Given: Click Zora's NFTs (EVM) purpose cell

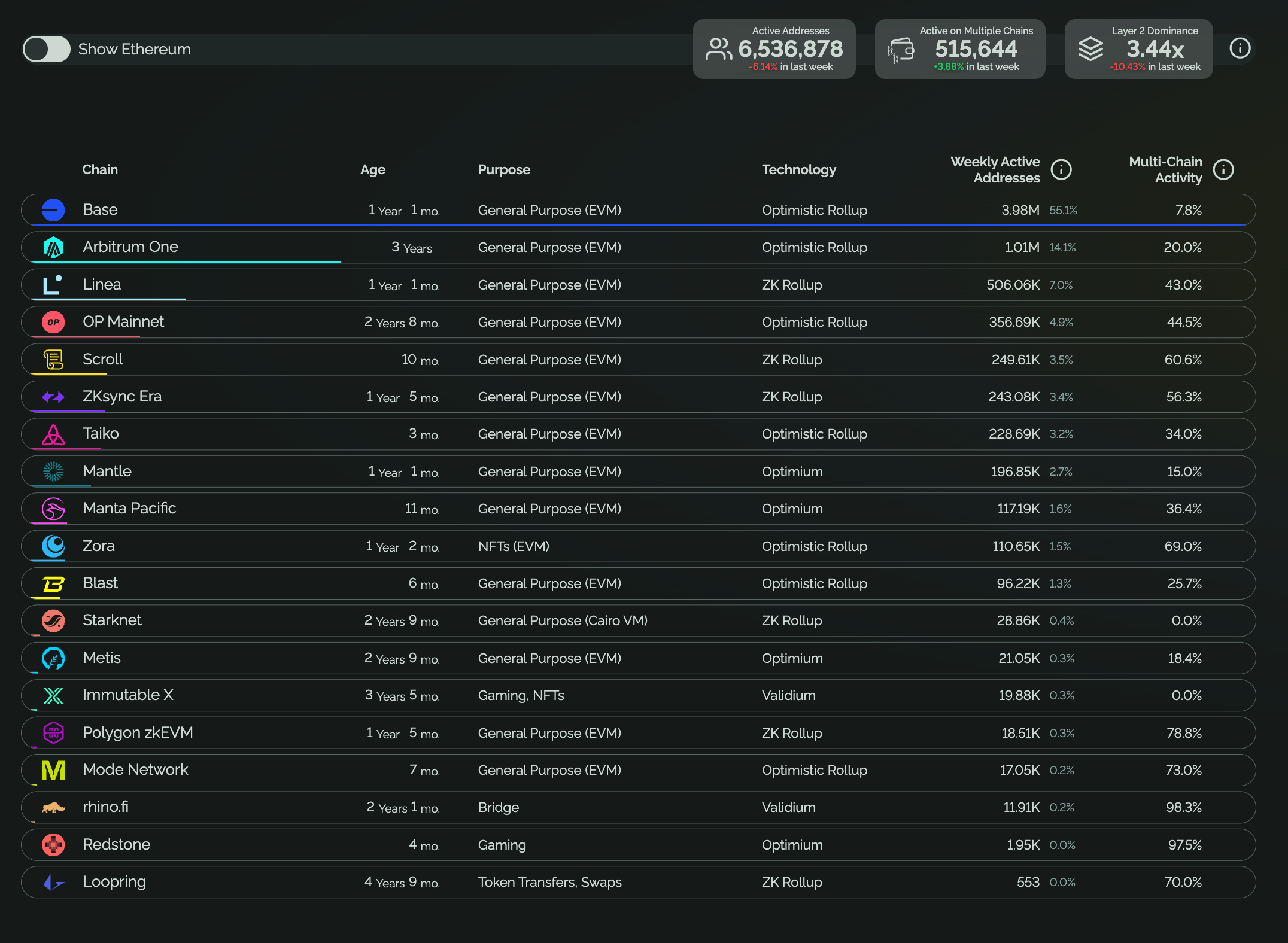Looking at the screenshot, I should 514,546.
